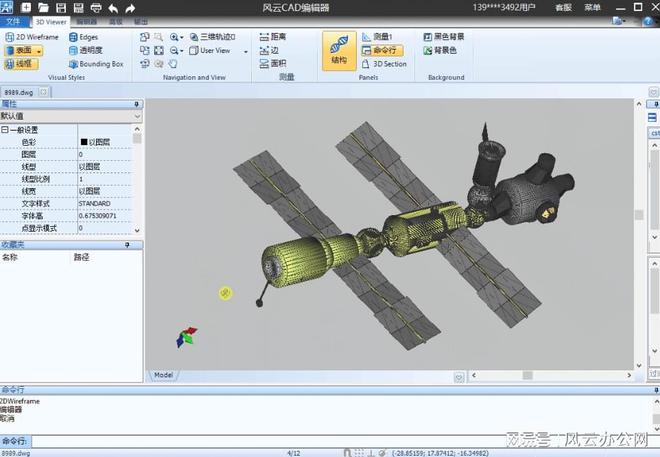Click the 面积 area measure tool
Viewport: 660px width, 457px height.
pyautogui.click(x=272, y=63)
